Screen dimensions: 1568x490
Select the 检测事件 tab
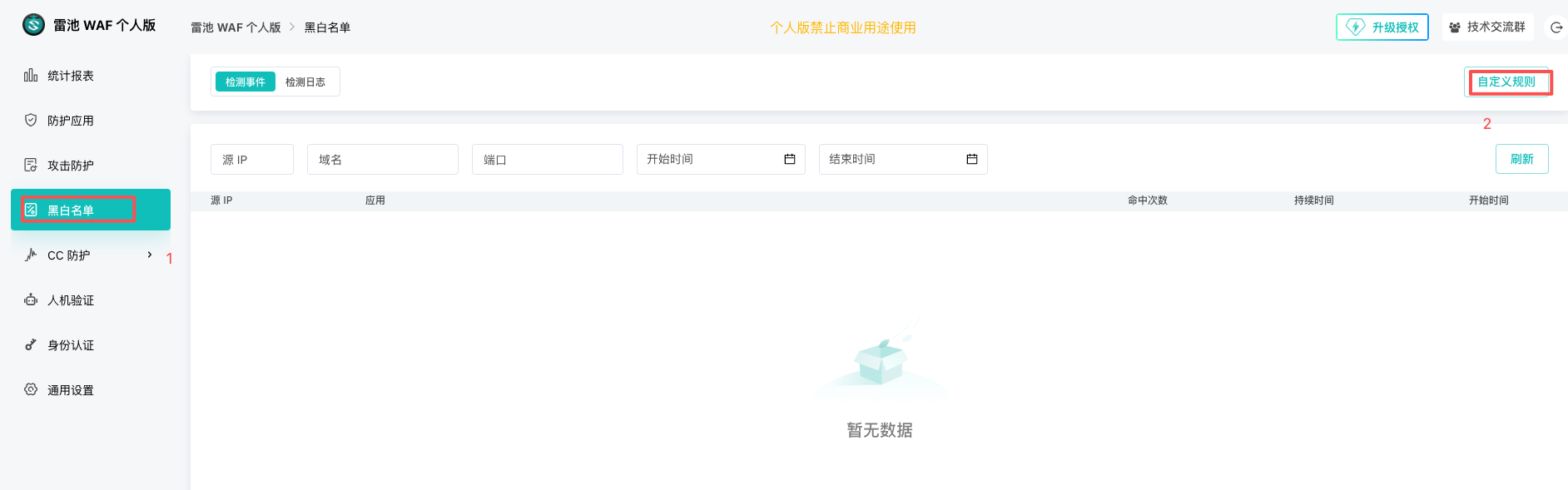click(x=246, y=82)
